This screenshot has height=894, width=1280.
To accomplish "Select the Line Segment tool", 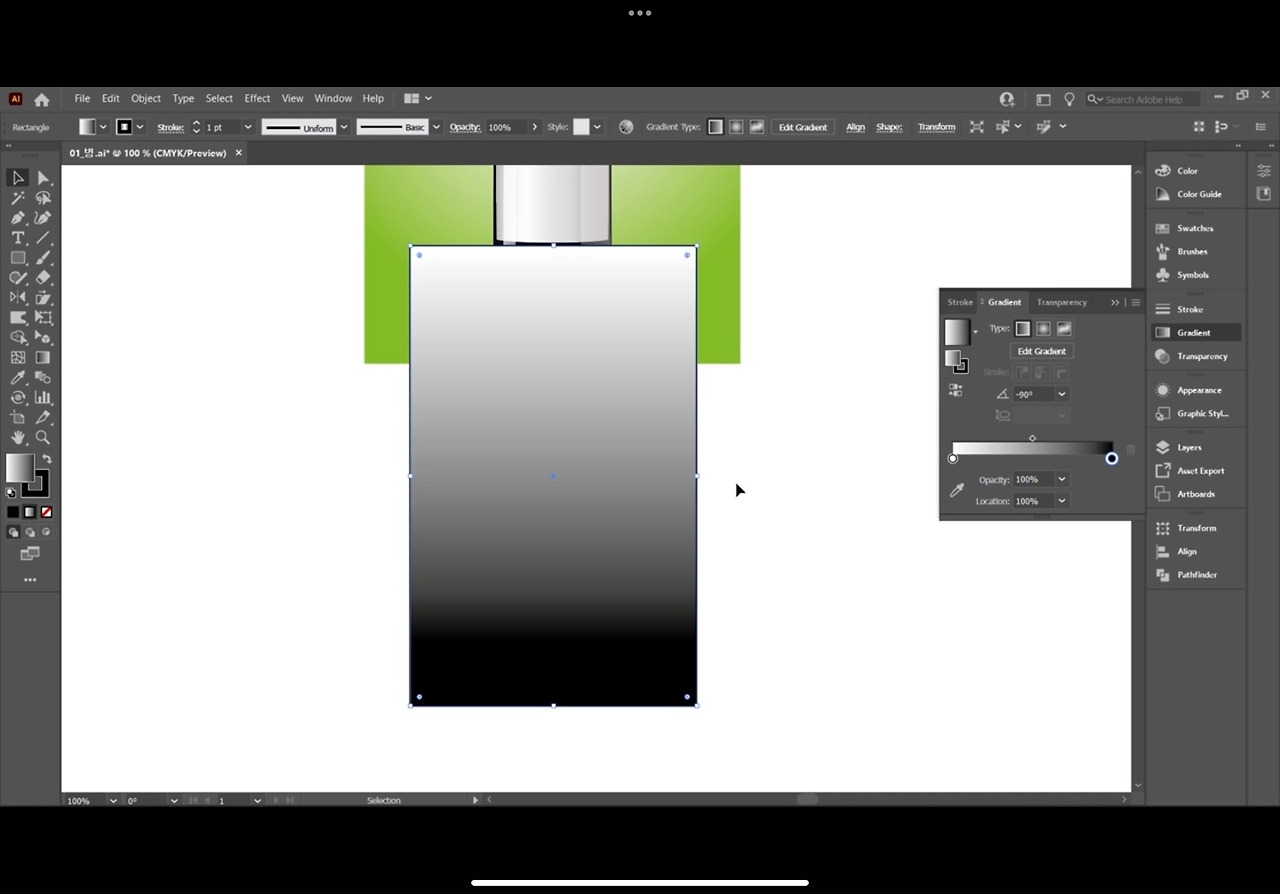I will pyautogui.click(x=43, y=238).
